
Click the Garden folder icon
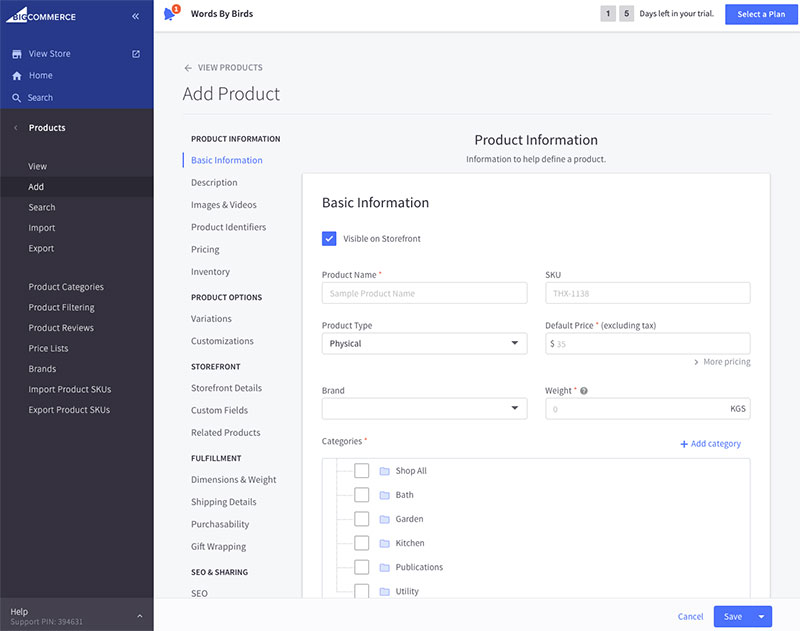(385, 519)
